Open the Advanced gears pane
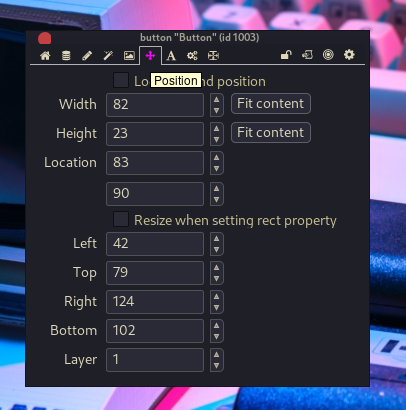Viewport: 406px width, 410px height. (x=192, y=55)
